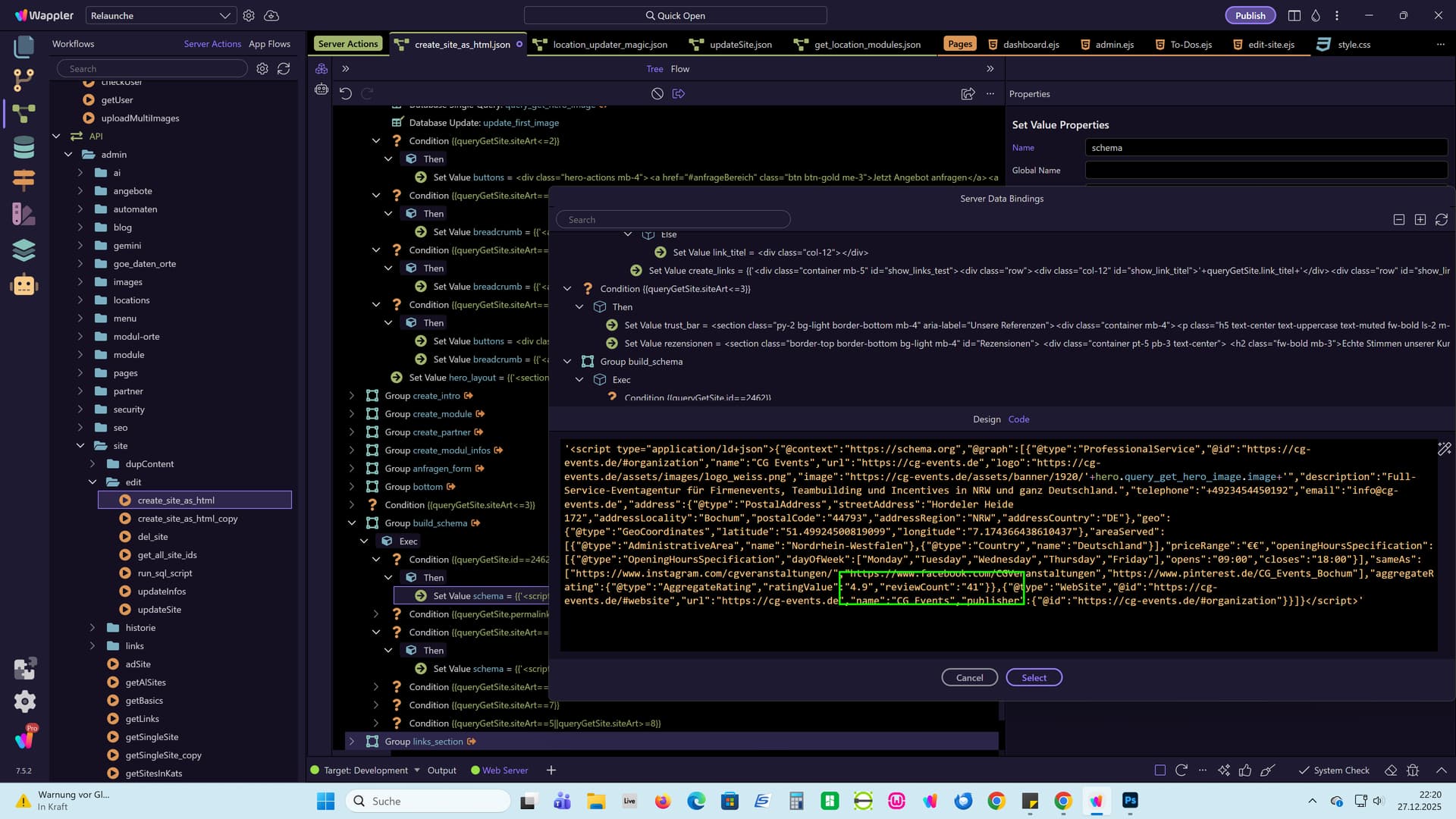
Task: Click the thumbs up icon in the bottom bar
Action: click(1245, 770)
